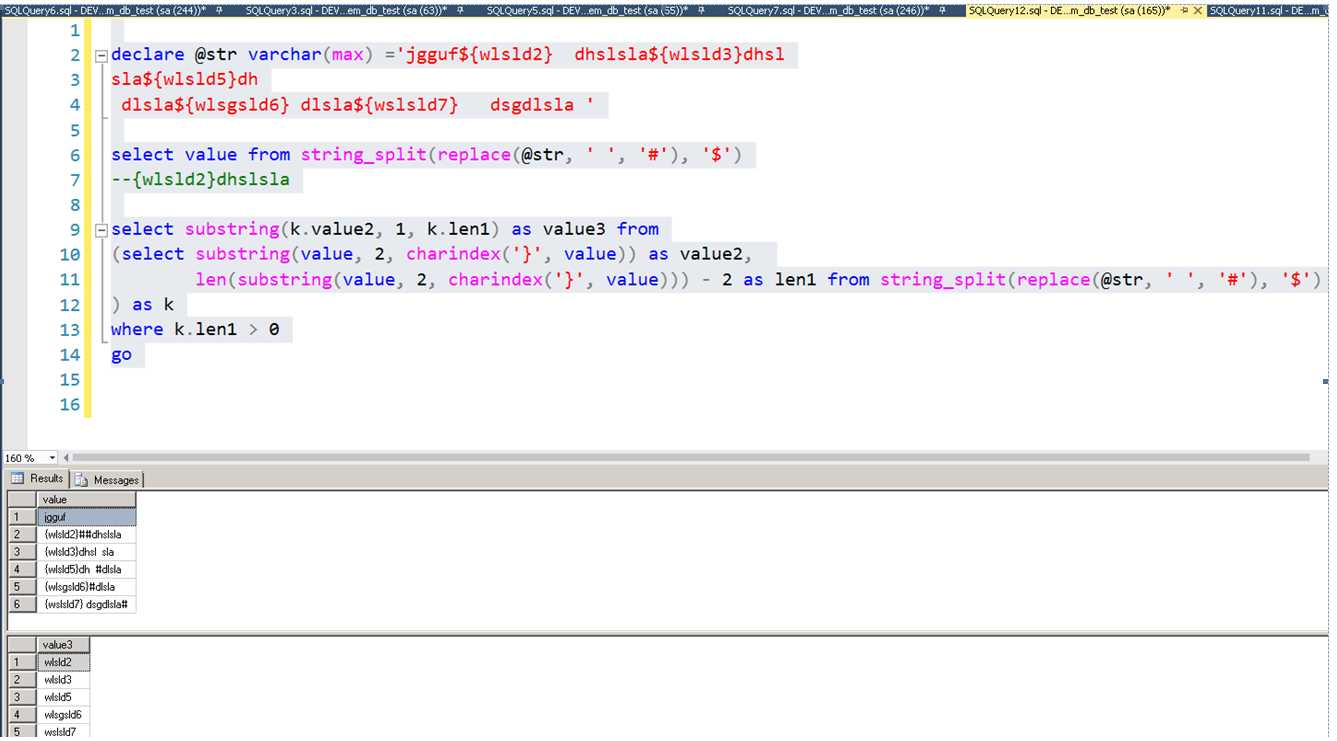Screen dimensions: 1337x741
Task: Select all via value grid corner cell
Action: [x=22, y=499]
